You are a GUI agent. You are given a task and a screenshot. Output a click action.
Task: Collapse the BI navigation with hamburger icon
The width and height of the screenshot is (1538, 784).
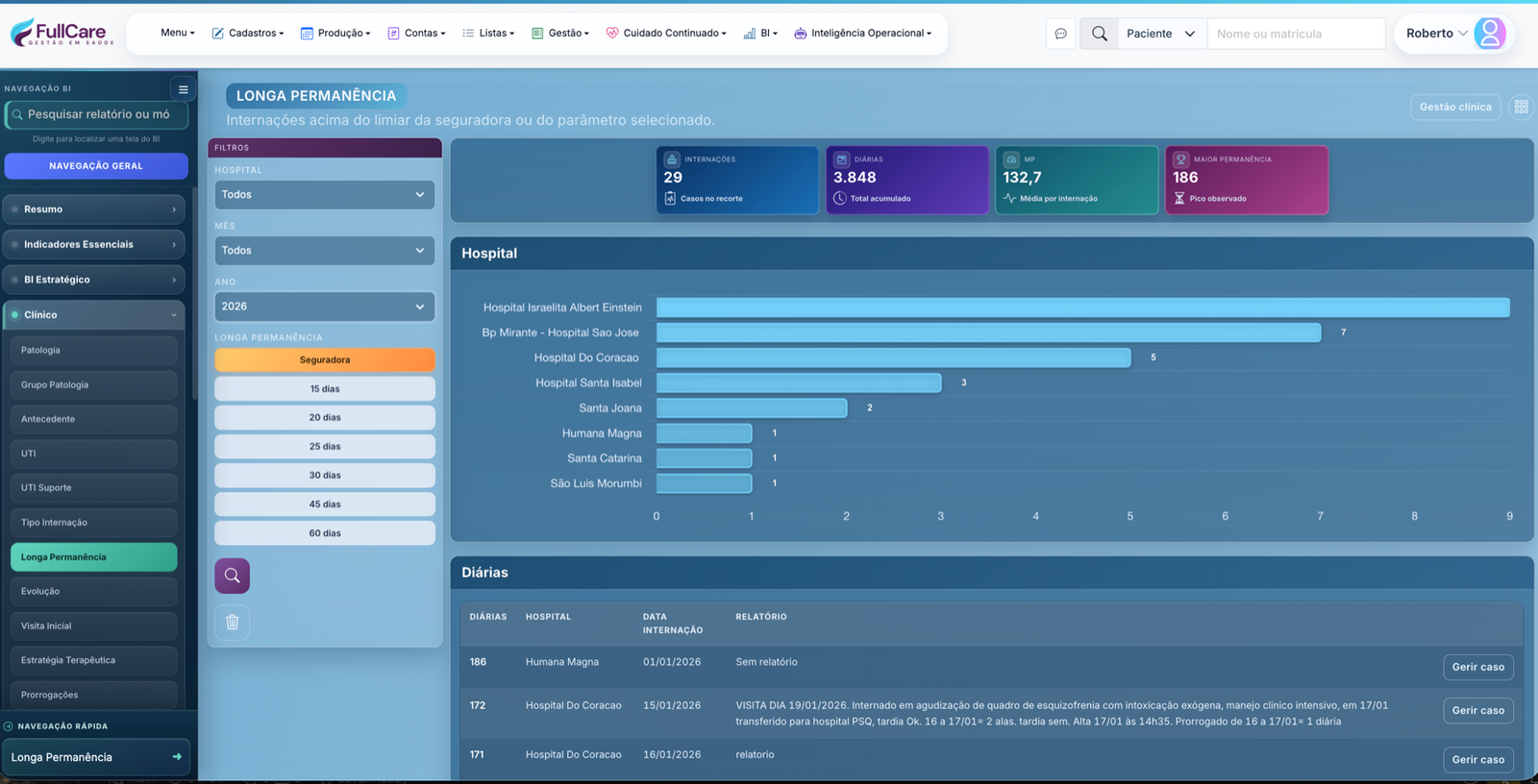pos(183,89)
